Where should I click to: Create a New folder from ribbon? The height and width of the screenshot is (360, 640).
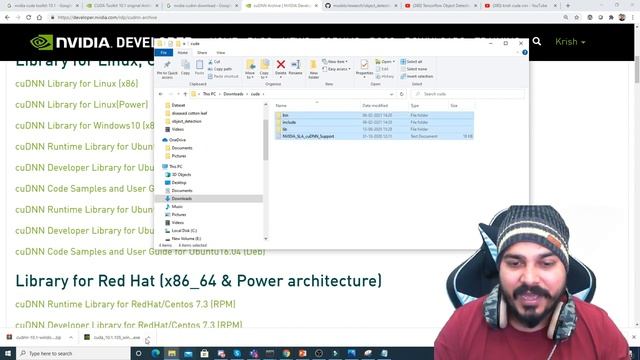(x=313, y=69)
